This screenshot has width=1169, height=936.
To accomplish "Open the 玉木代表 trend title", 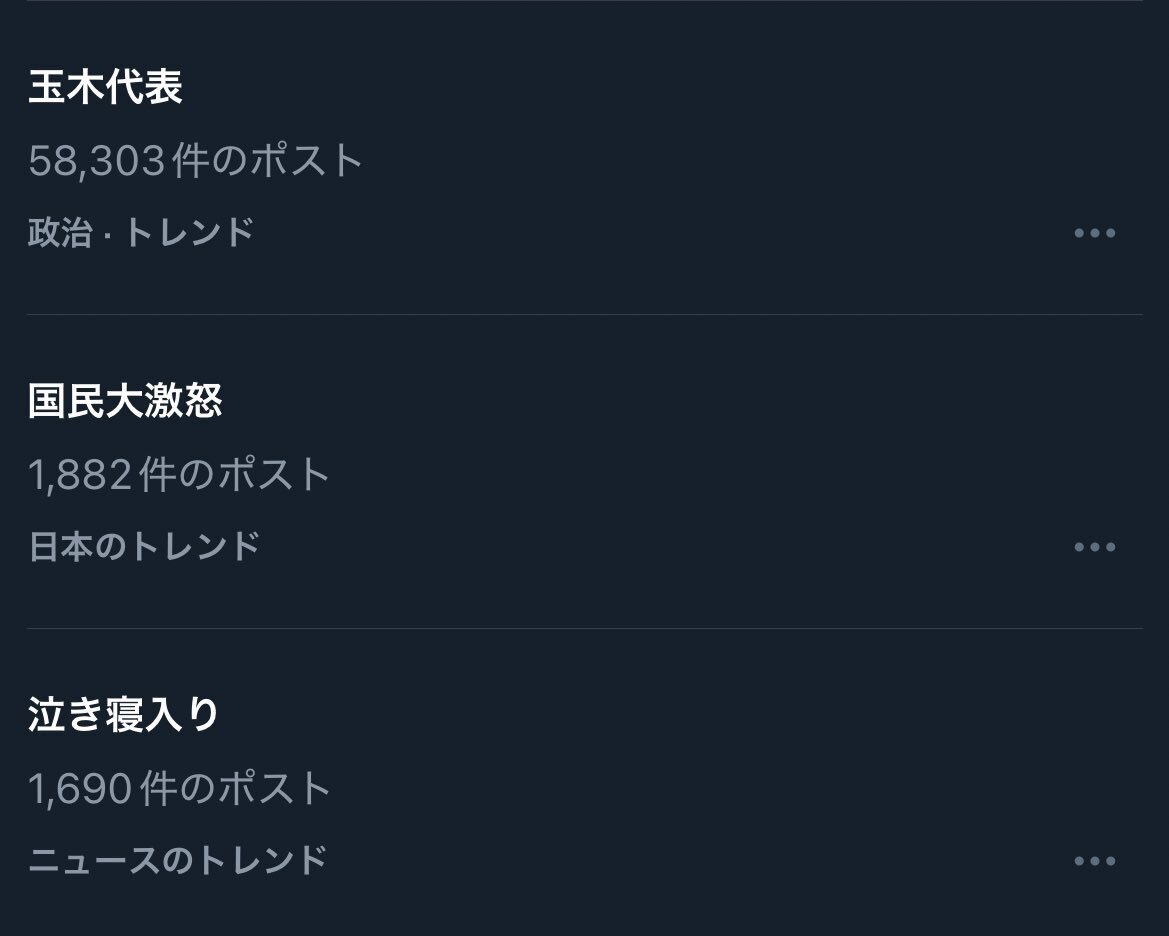I will tap(105, 87).
